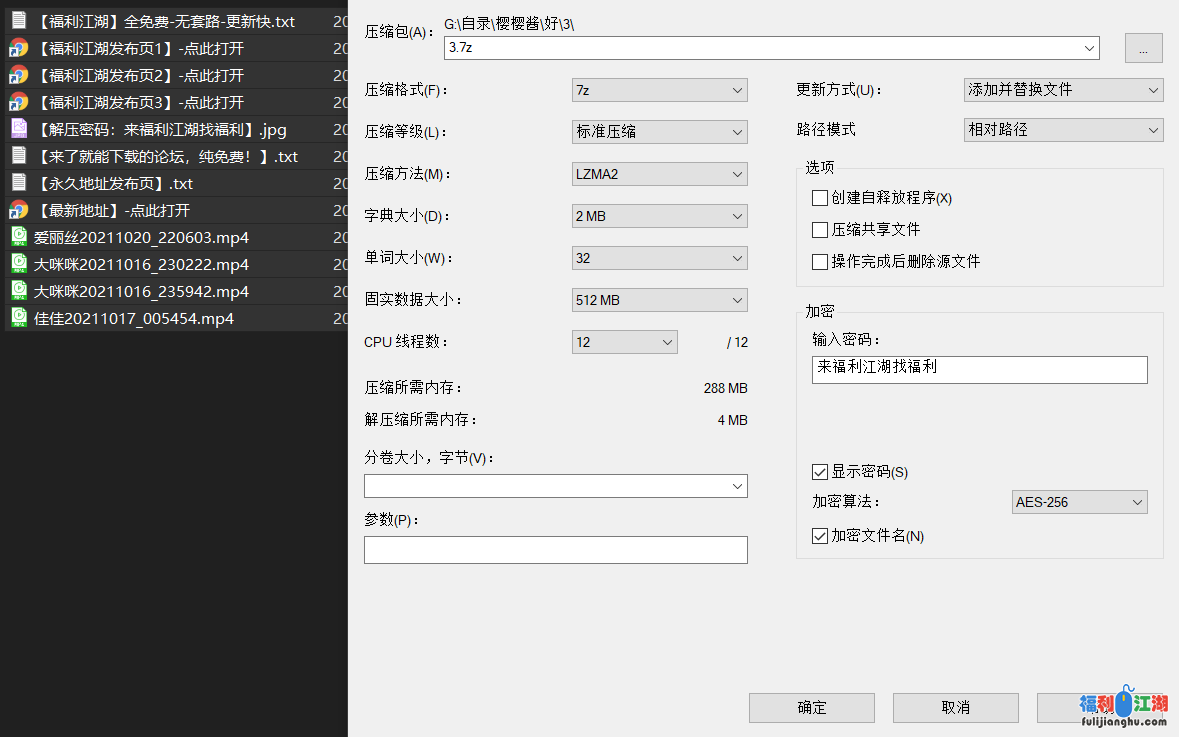The width and height of the screenshot is (1179, 737).
Task: Click into the 参数 input field
Action: tap(555, 550)
